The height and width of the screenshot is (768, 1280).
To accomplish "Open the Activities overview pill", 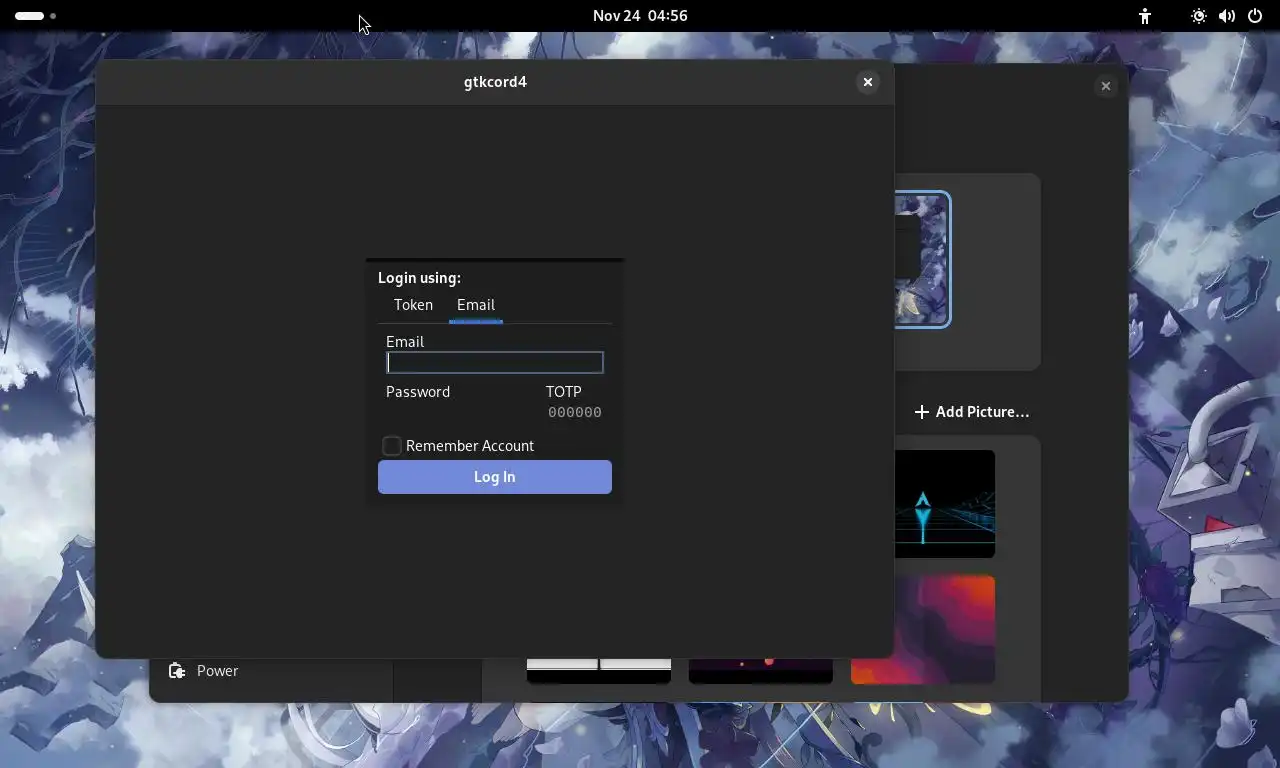I will tap(35, 16).
